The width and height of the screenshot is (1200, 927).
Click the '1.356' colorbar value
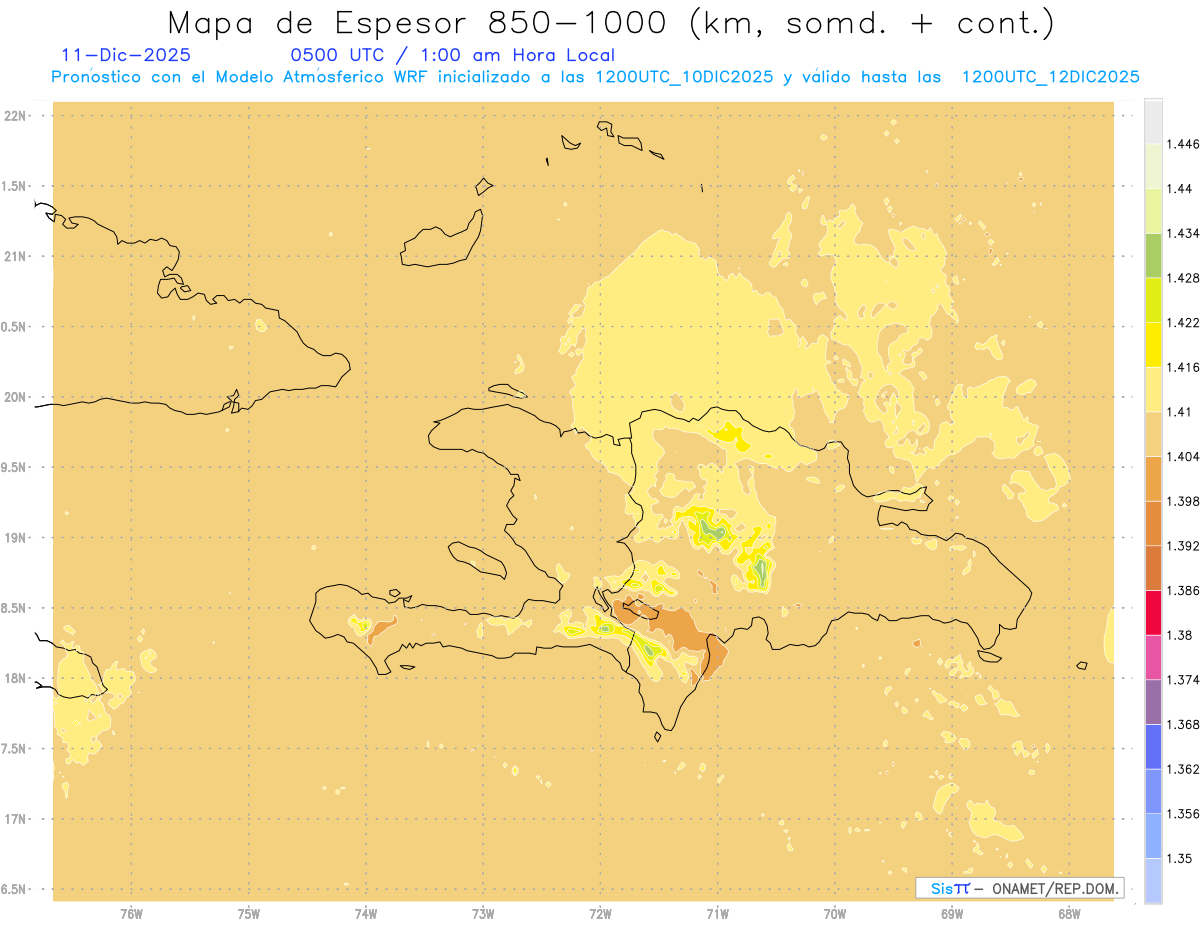[x=1184, y=814]
